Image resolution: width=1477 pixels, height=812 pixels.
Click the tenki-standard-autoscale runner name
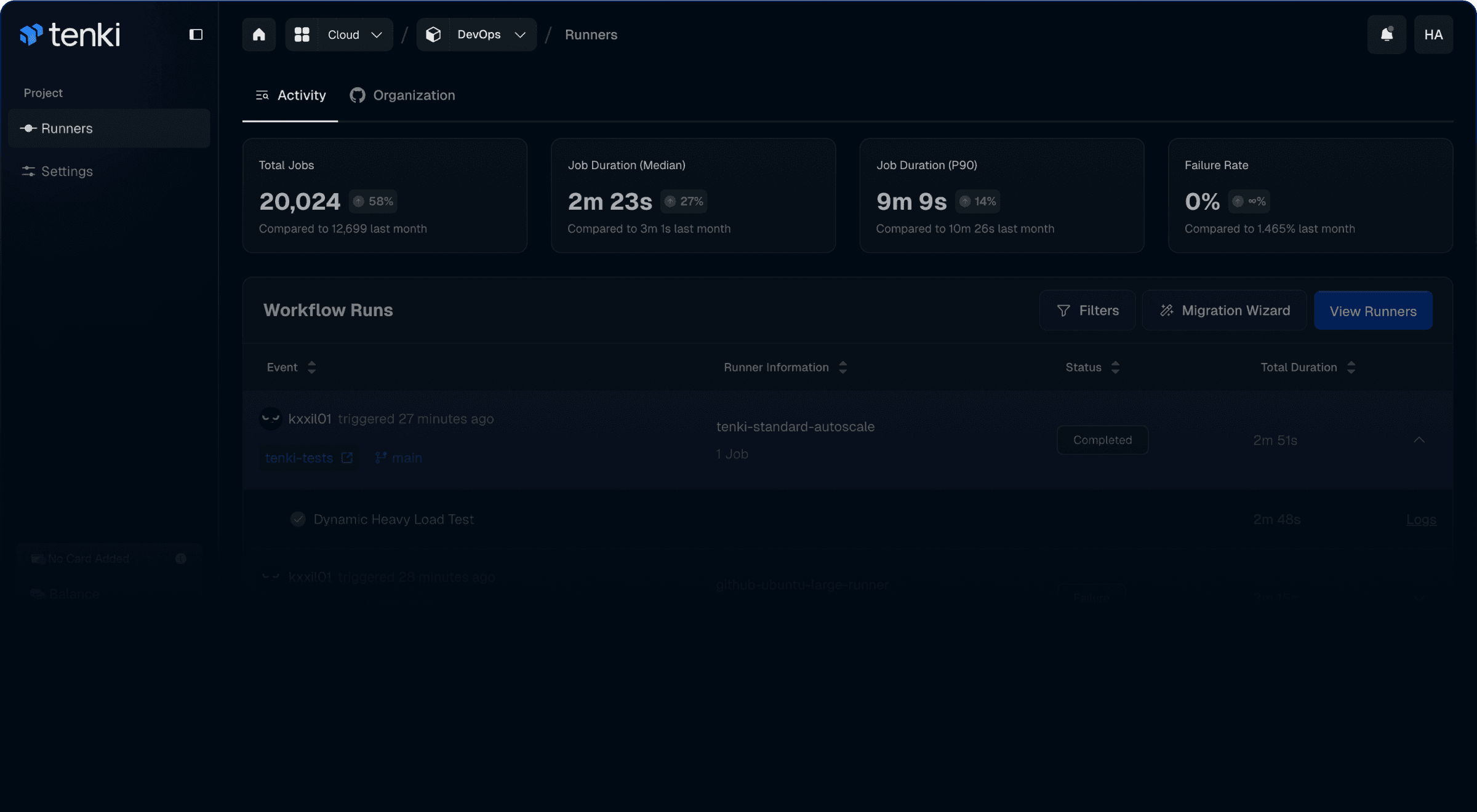coord(795,427)
